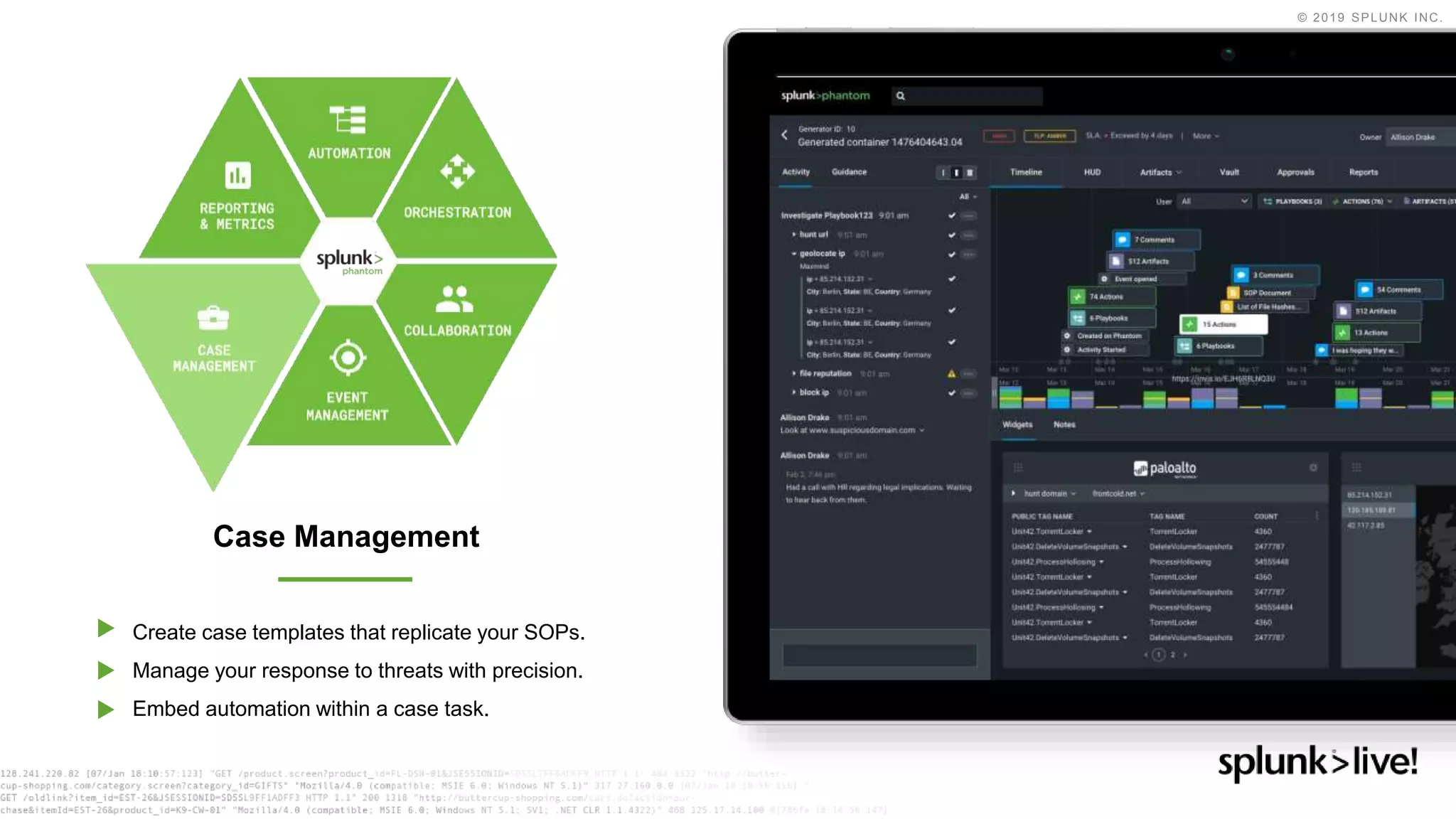Click the Case Management briefcase icon
The height and width of the screenshot is (819, 1456).
pyautogui.click(x=213, y=317)
